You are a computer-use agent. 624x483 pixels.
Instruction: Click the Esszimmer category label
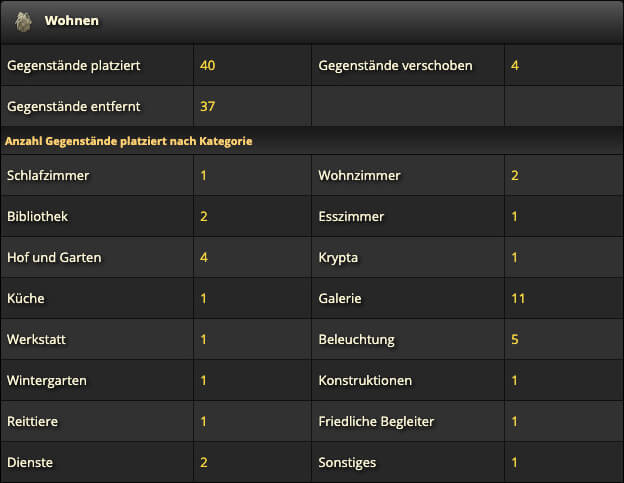pyautogui.click(x=351, y=216)
